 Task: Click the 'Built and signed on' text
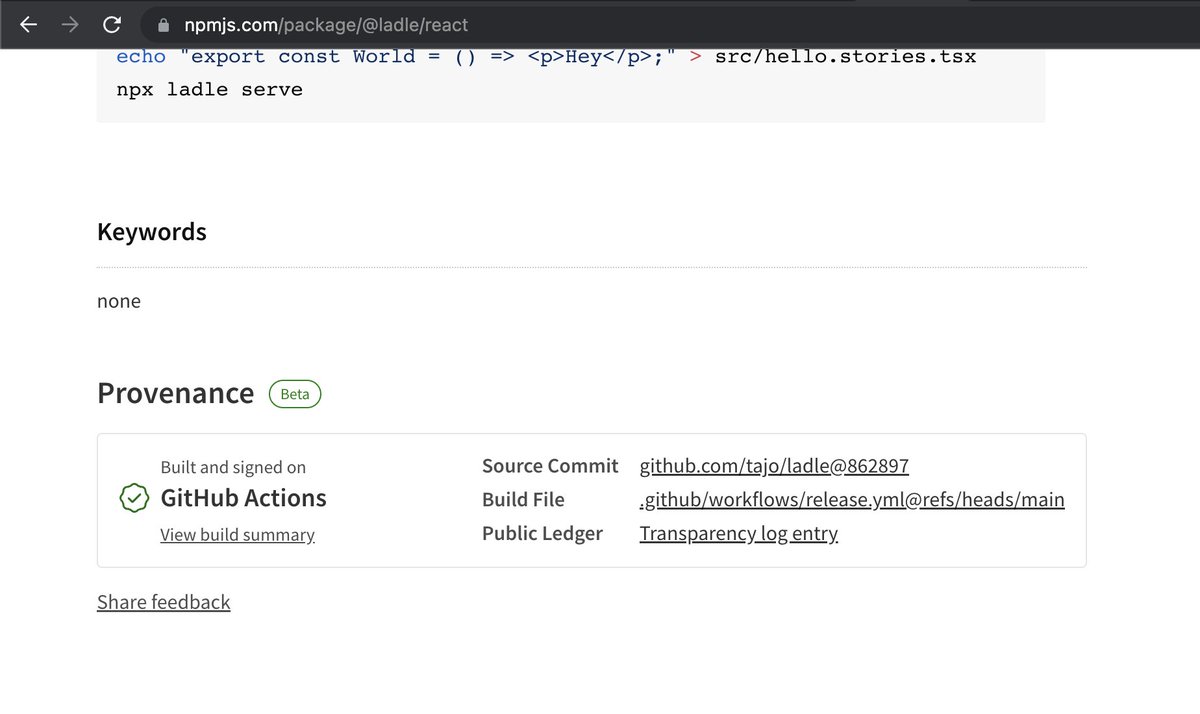pyautogui.click(x=233, y=467)
